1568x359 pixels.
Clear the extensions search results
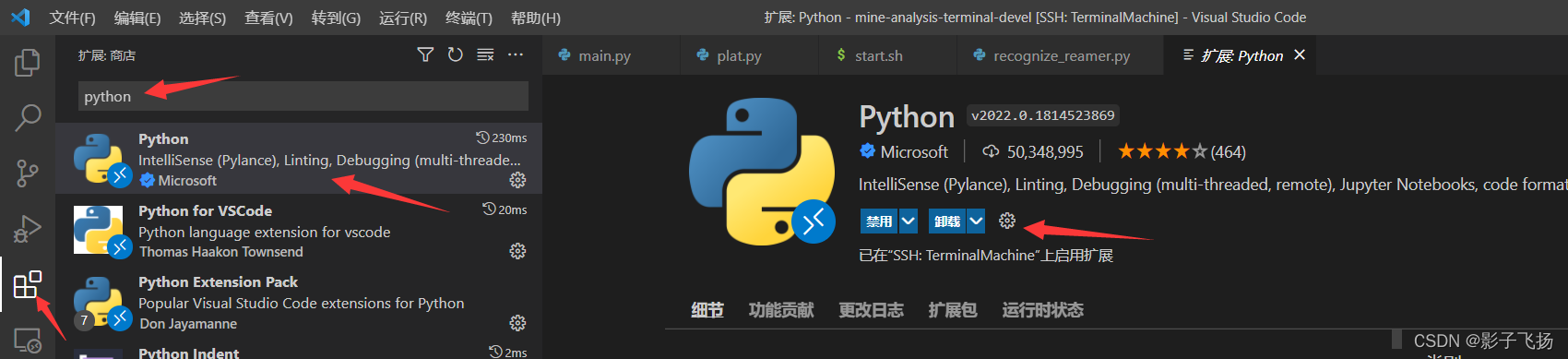(485, 55)
